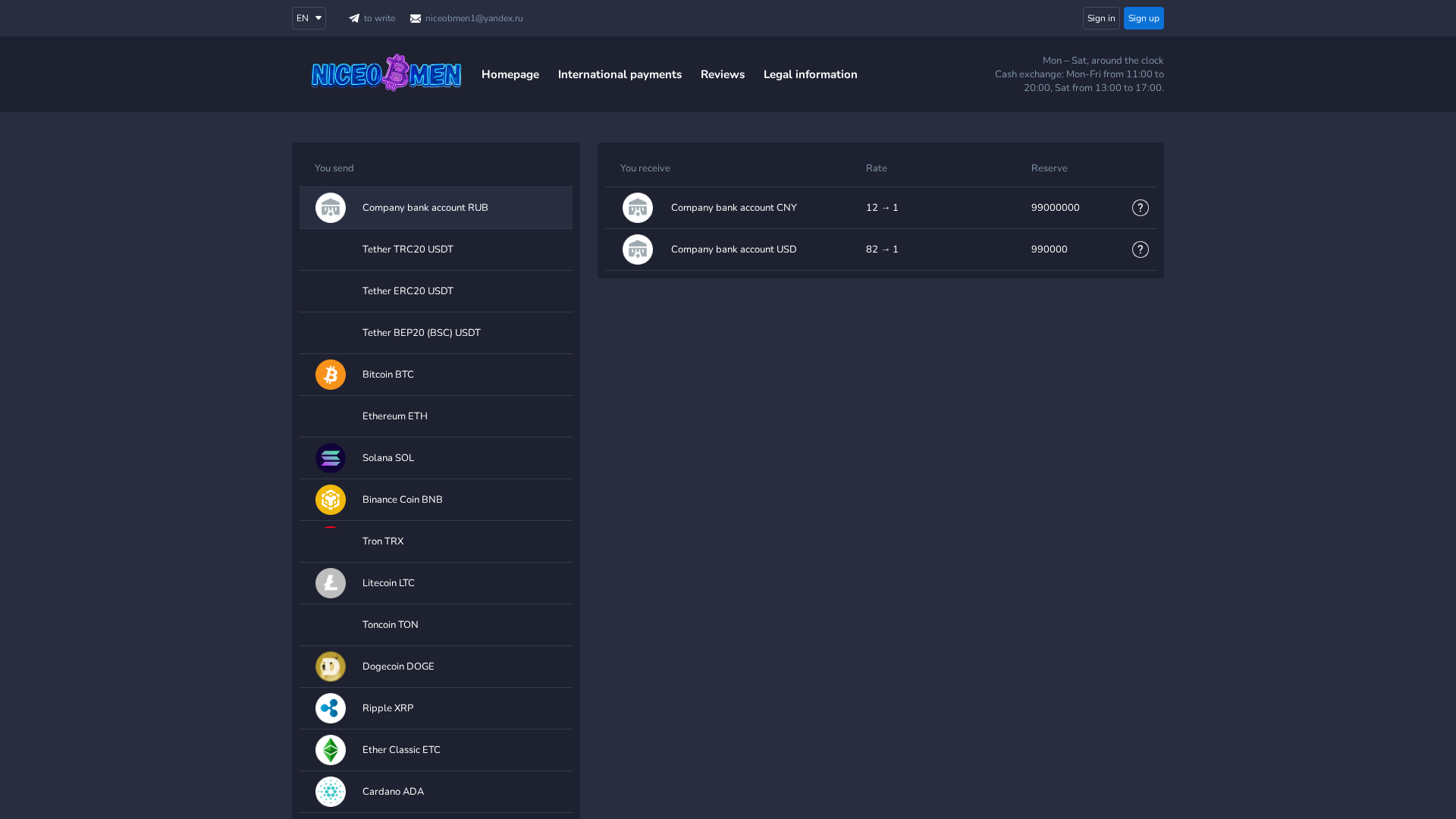This screenshot has height=819, width=1456.
Task: Click the Sign in button
Action: click(1101, 18)
